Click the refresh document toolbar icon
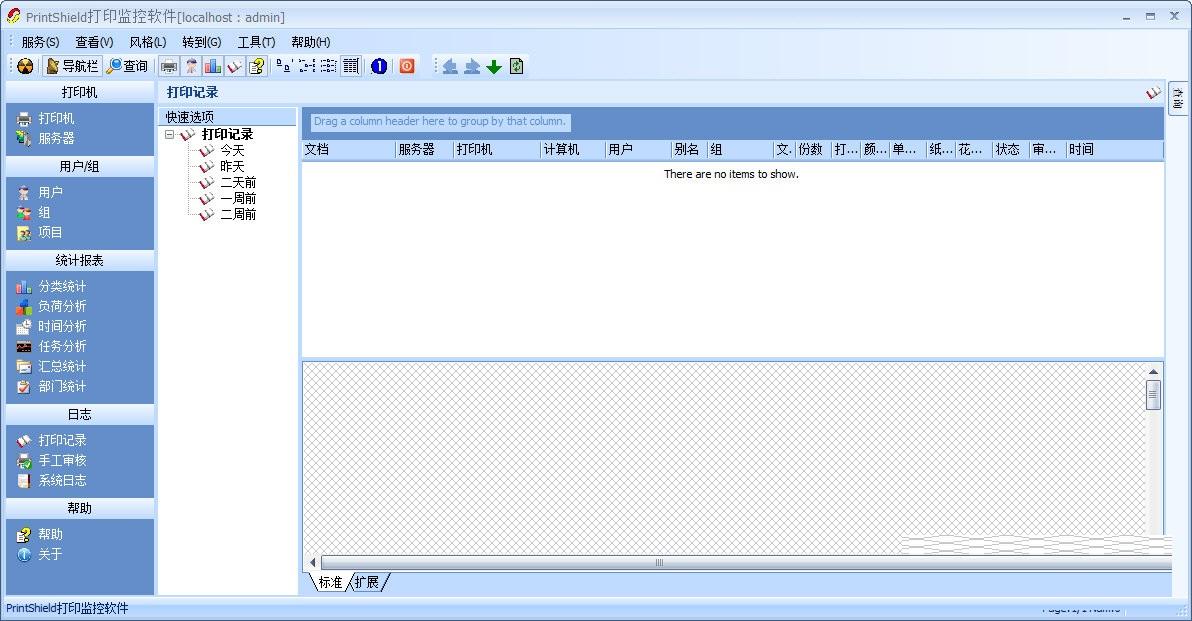1192x621 pixels. click(x=516, y=67)
